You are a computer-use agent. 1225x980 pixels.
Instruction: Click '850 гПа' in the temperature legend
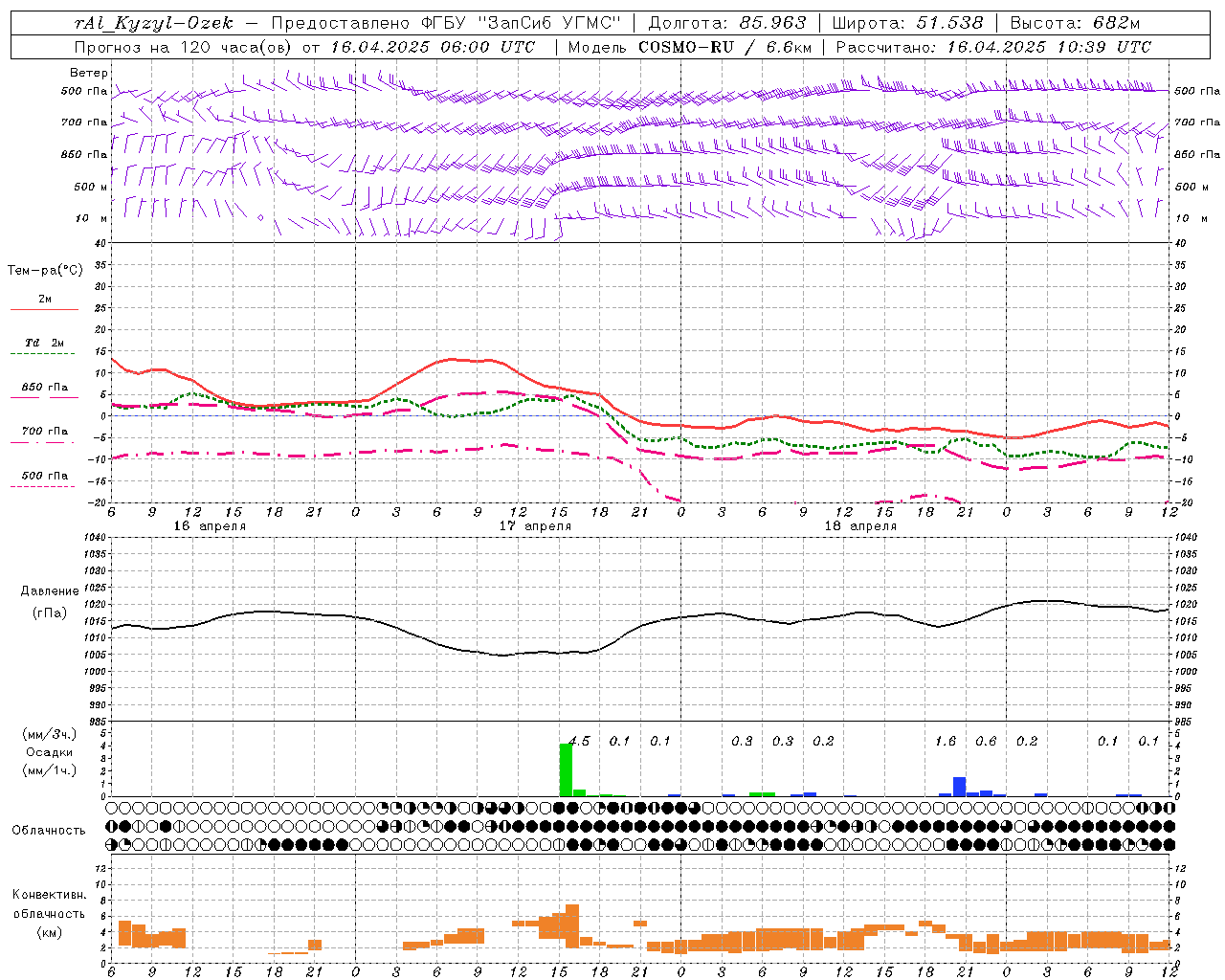click(45, 388)
